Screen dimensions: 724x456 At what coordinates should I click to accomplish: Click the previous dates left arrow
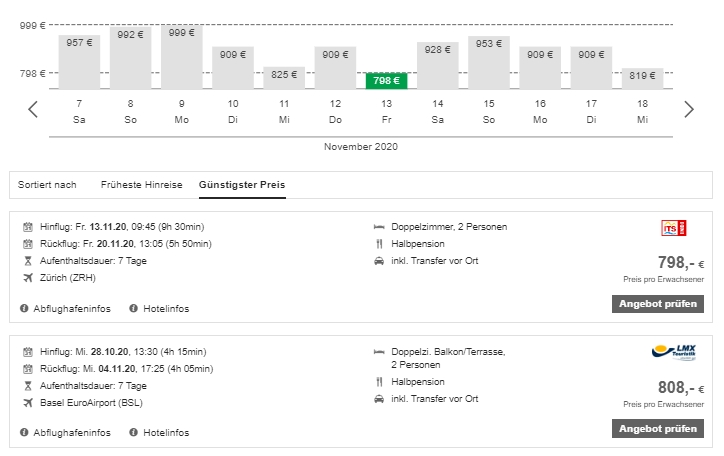coord(33,110)
